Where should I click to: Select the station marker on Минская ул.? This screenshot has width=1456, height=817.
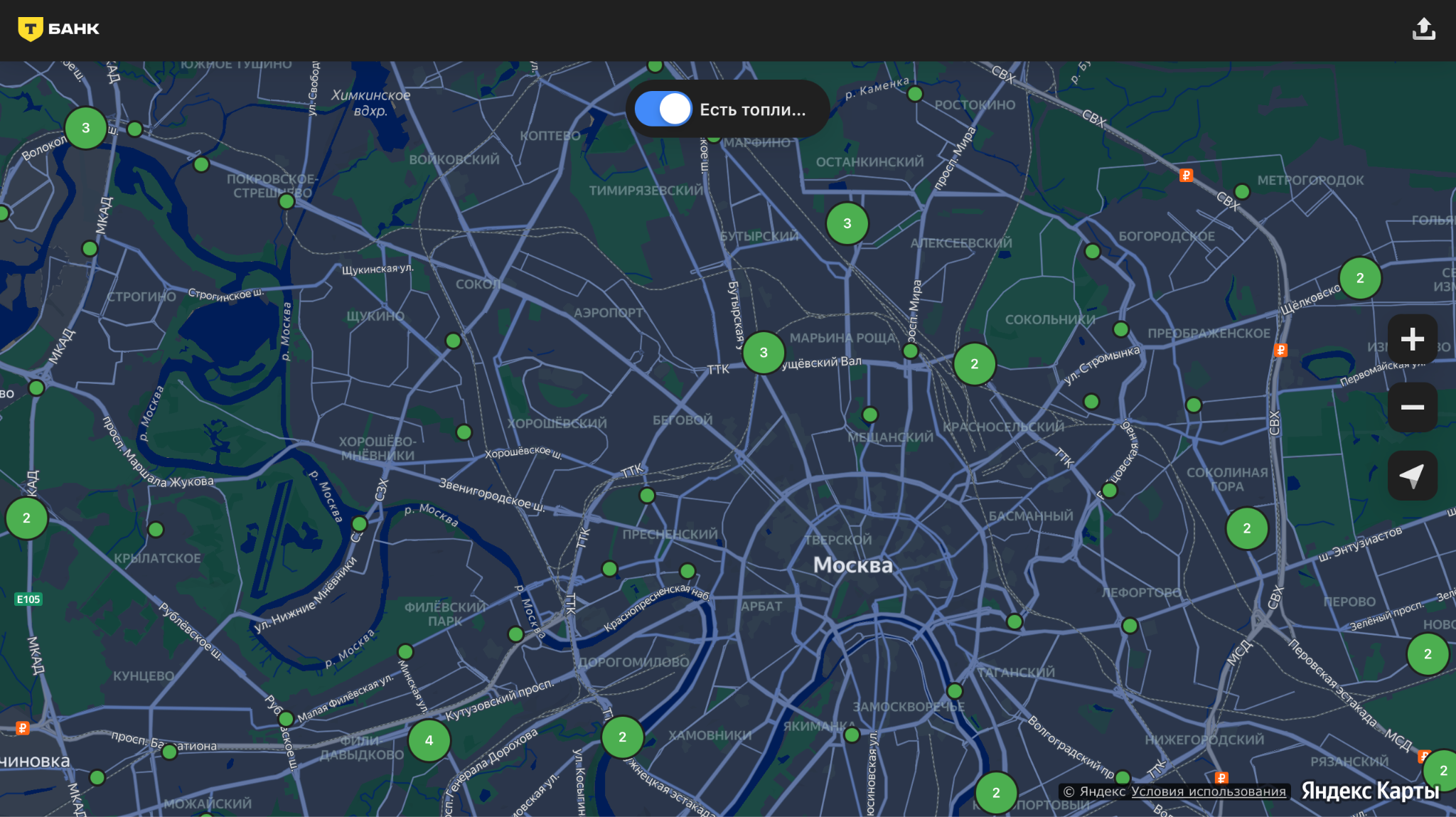405,651
